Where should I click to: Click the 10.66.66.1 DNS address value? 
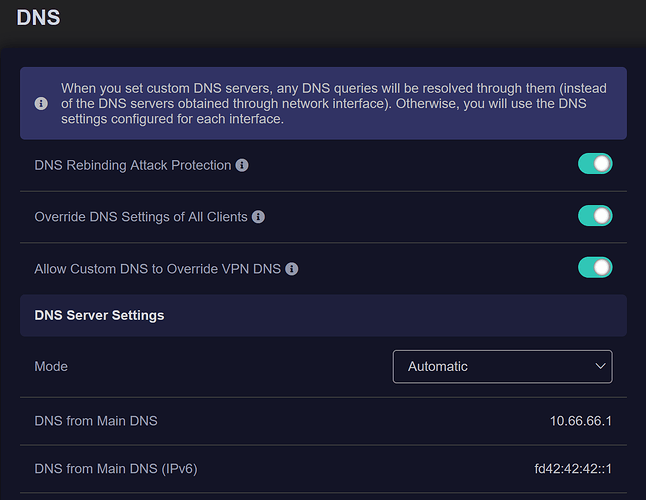point(580,420)
